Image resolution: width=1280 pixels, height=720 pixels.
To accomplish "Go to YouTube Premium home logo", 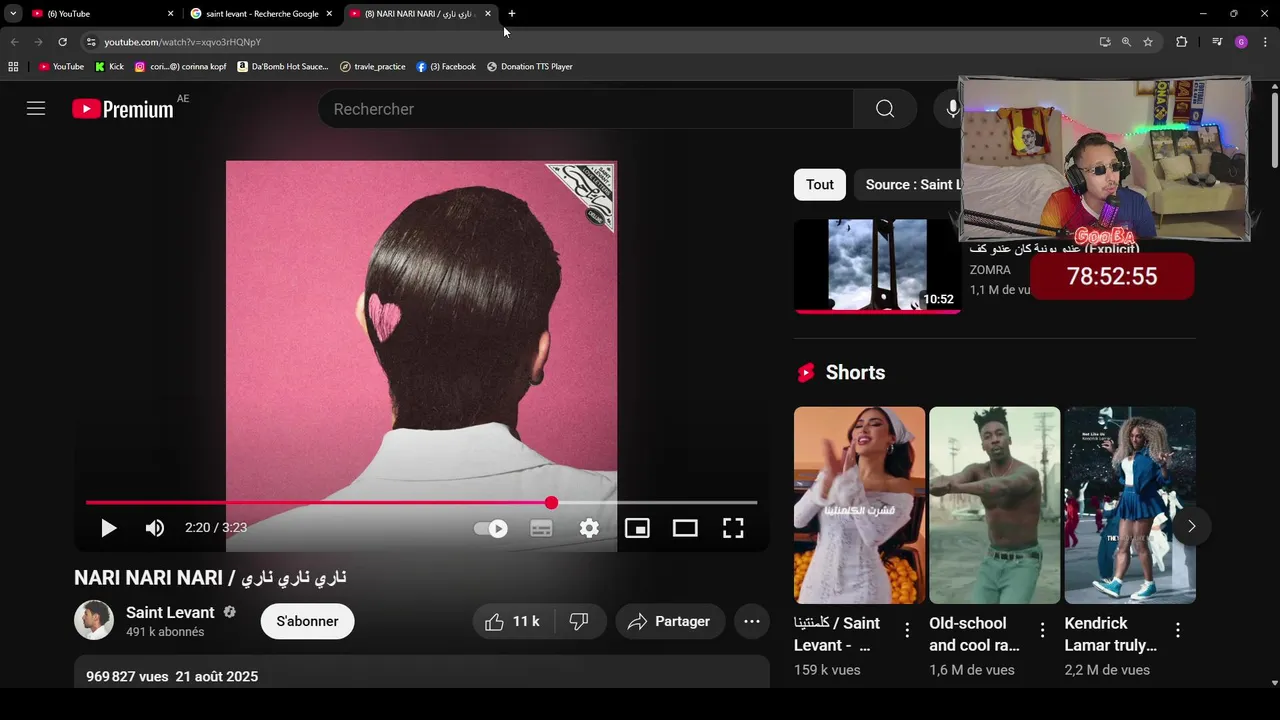I will pos(123,109).
